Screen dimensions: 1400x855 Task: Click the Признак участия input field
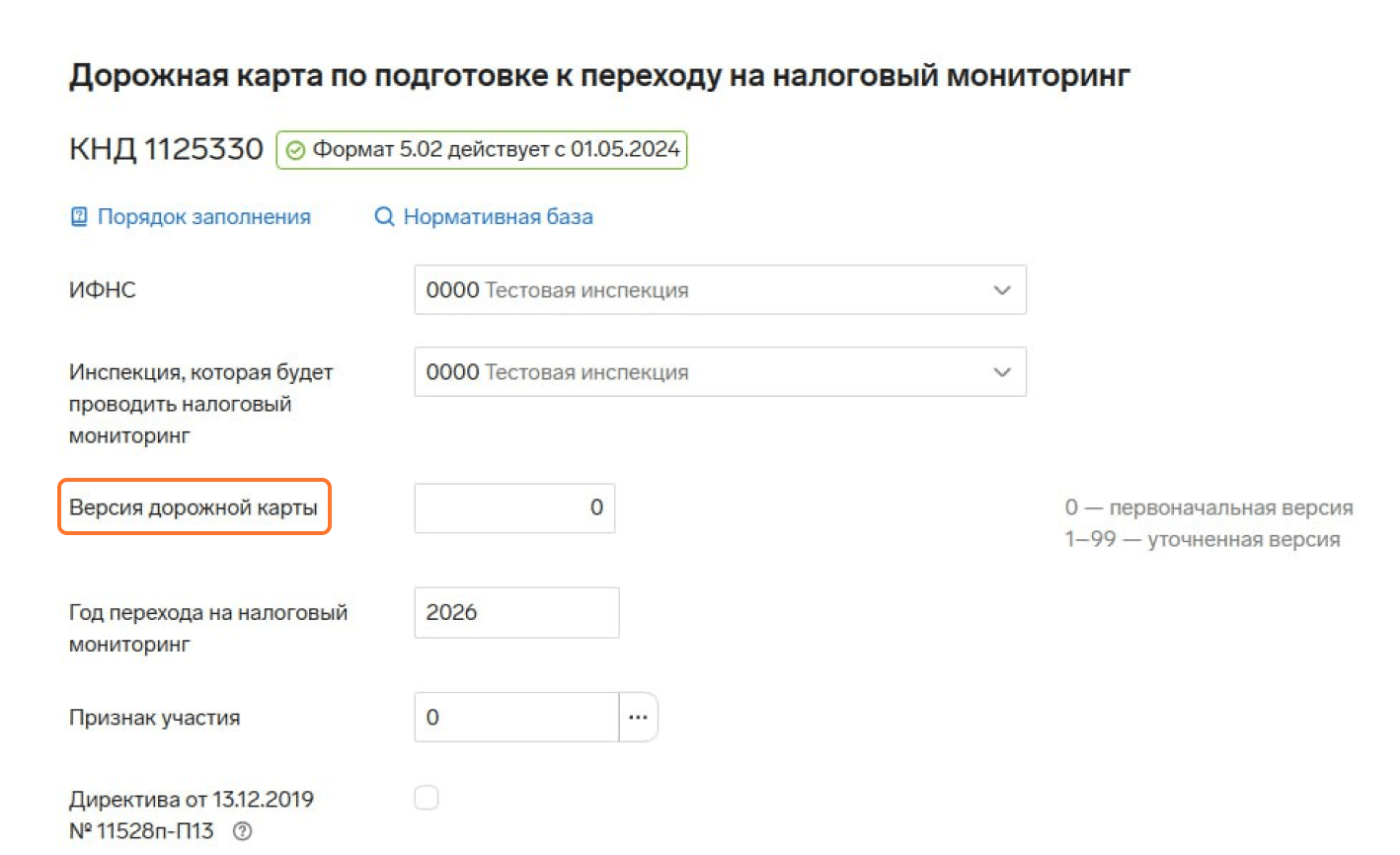pos(516,718)
